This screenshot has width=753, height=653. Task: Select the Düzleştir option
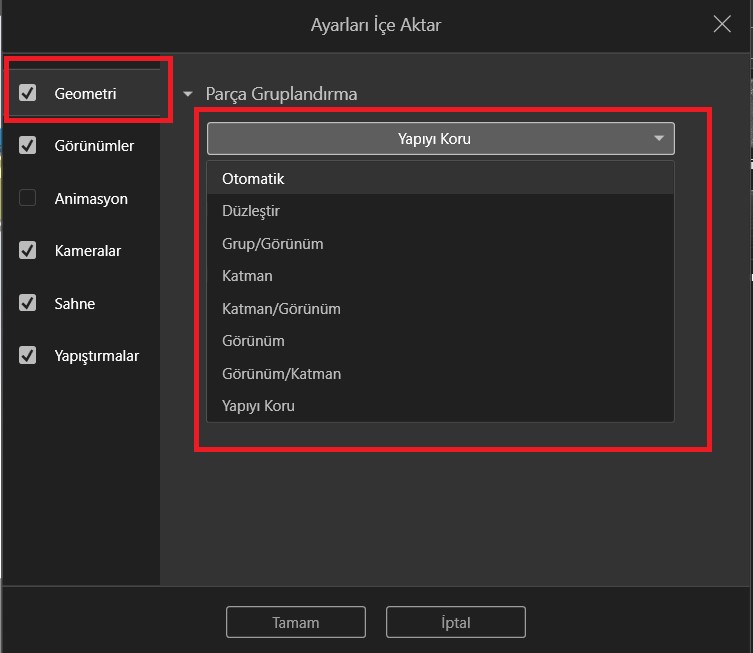coord(250,211)
